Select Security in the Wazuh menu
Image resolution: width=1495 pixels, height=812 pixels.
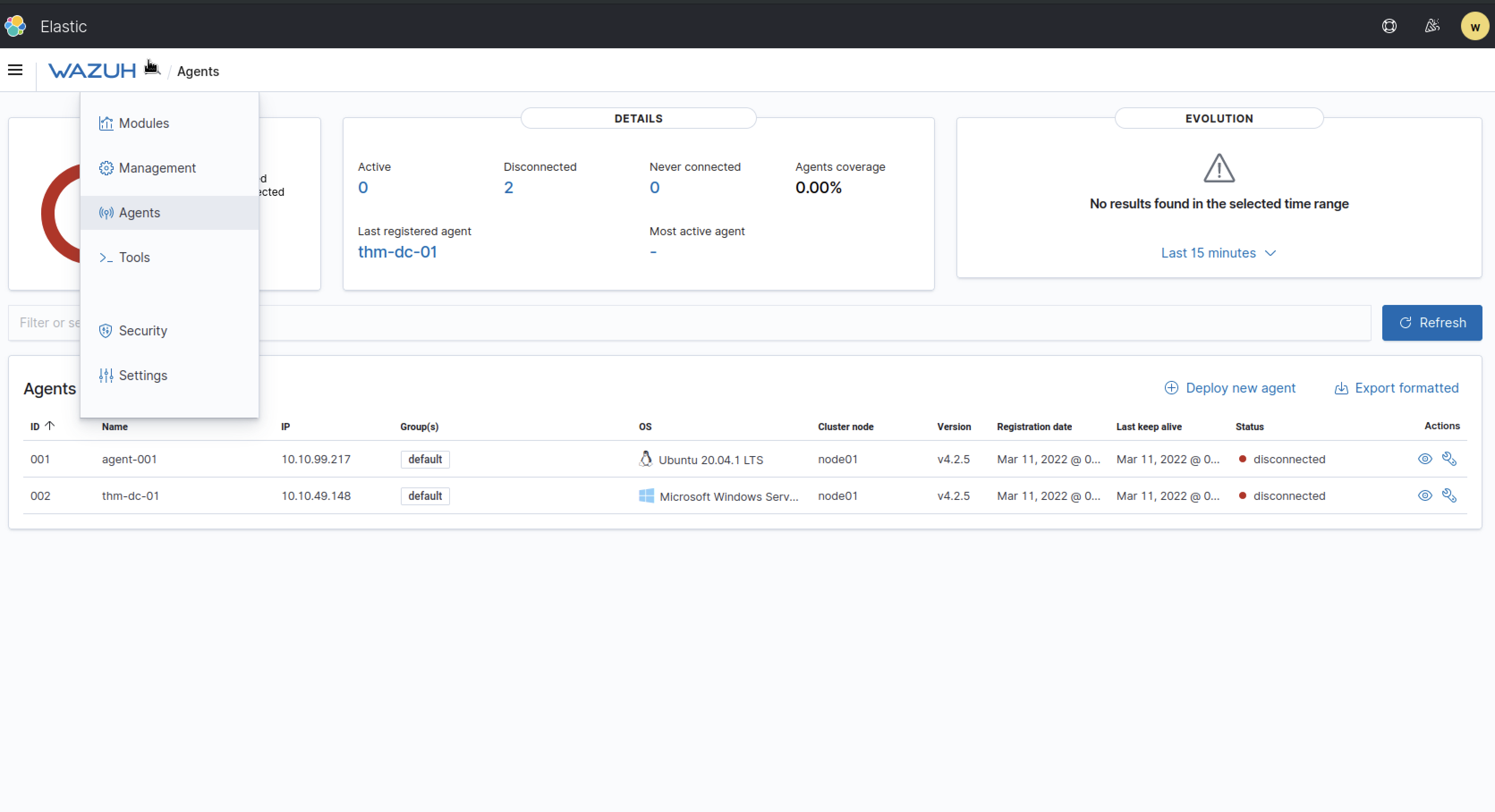pos(169,330)
